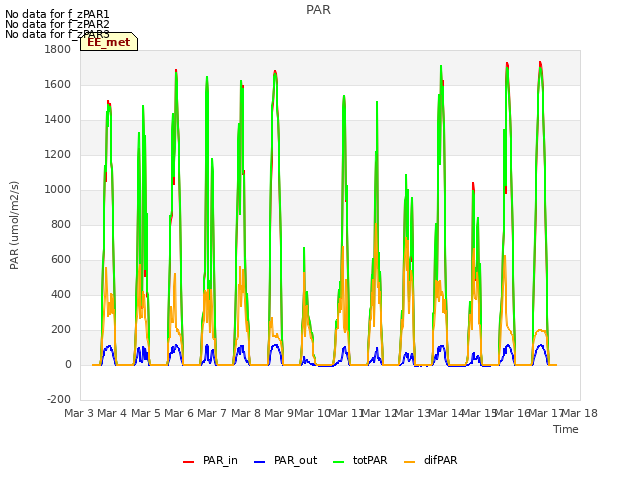Click the EE_met annotation box
Screen dimensions: 640x480
(x=109, y=42)
